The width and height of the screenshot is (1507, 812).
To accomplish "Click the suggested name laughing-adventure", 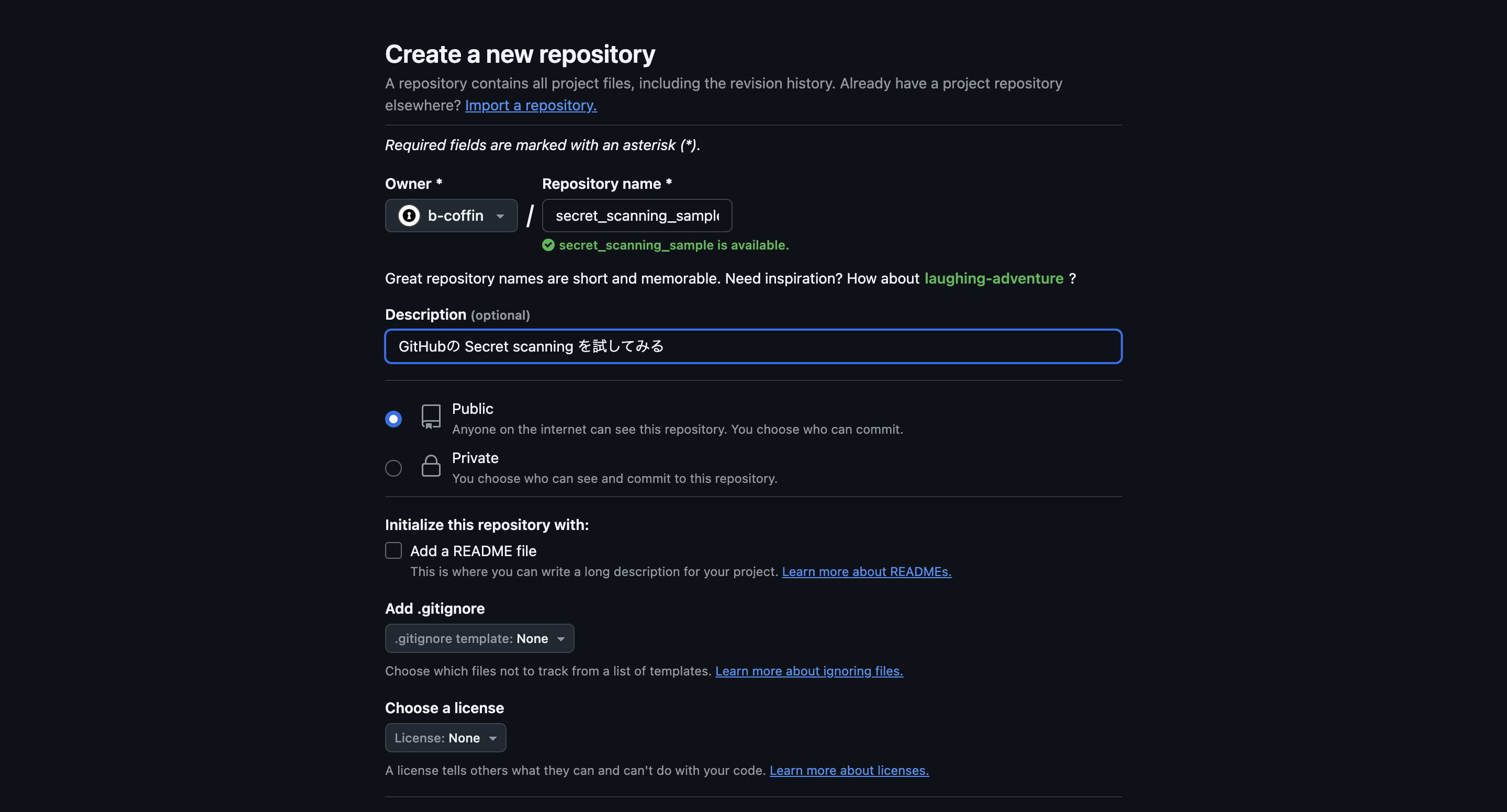I will (x=994, y=278).
